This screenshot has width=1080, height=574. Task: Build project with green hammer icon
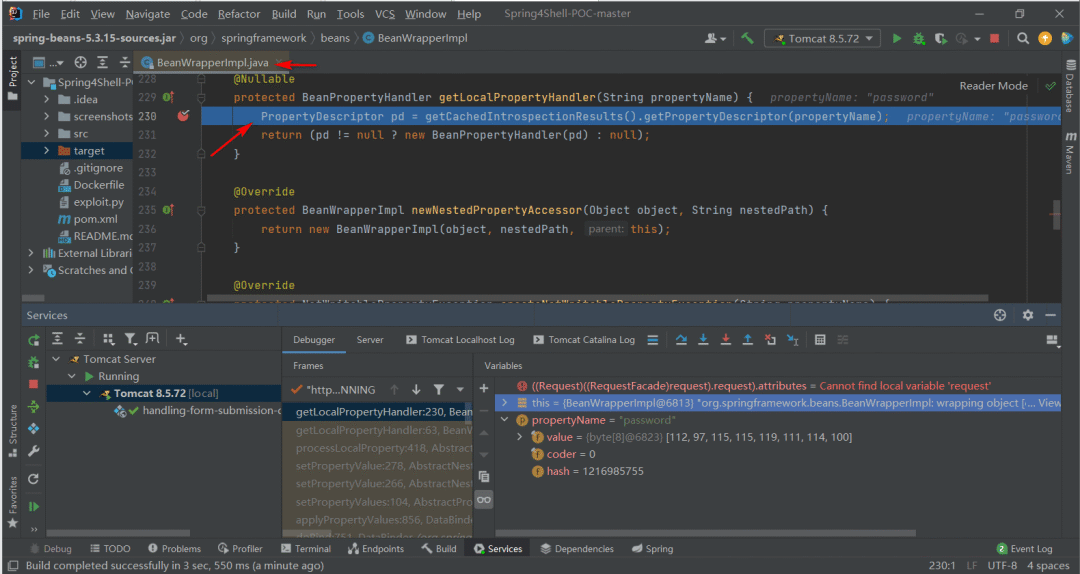click(747, 39)
